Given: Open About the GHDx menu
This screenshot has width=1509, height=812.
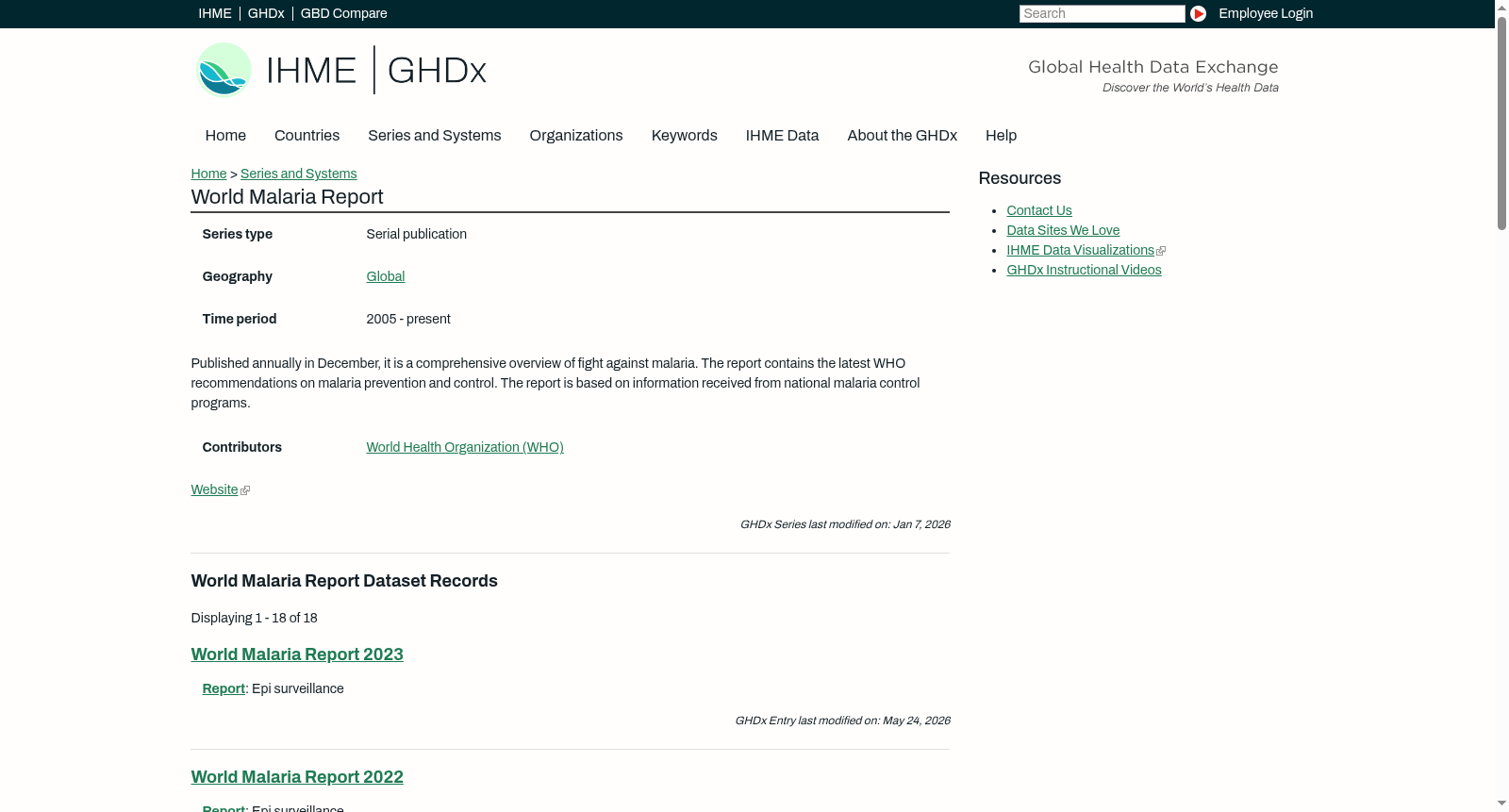Looking at the screenshot, I should [902, 136].
